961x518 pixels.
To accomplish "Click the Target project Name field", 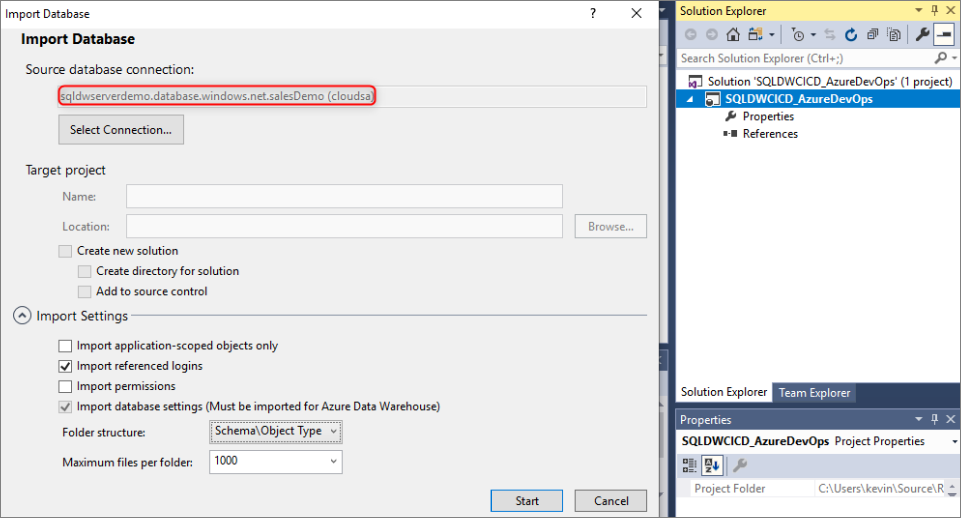I will [344, 196].
